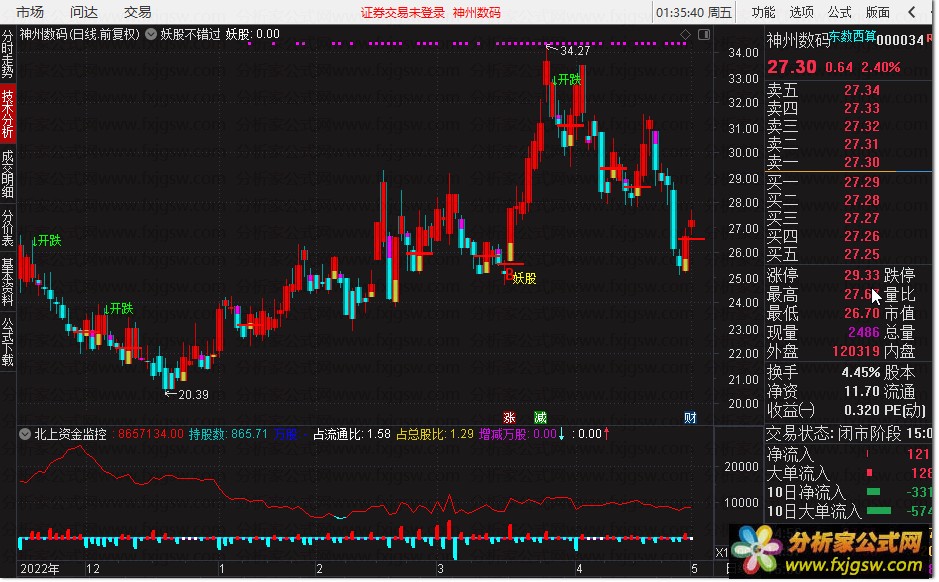Click the 妖股 buy signal label
This screenshot has width=939, height=582.
coord(525,278)
